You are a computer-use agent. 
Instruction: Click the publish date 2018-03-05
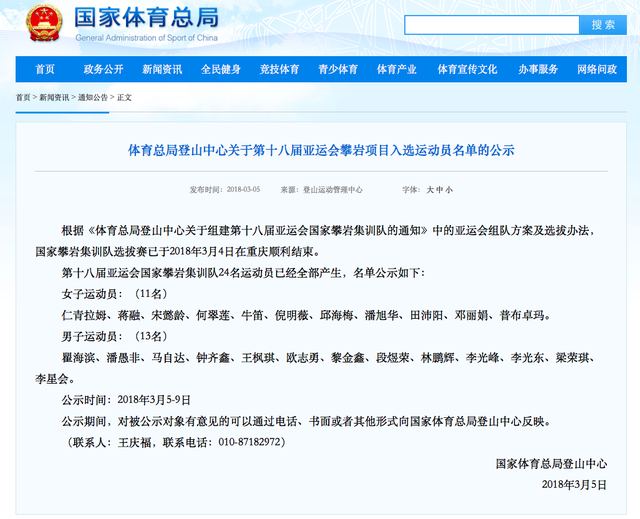coord(243,190)
